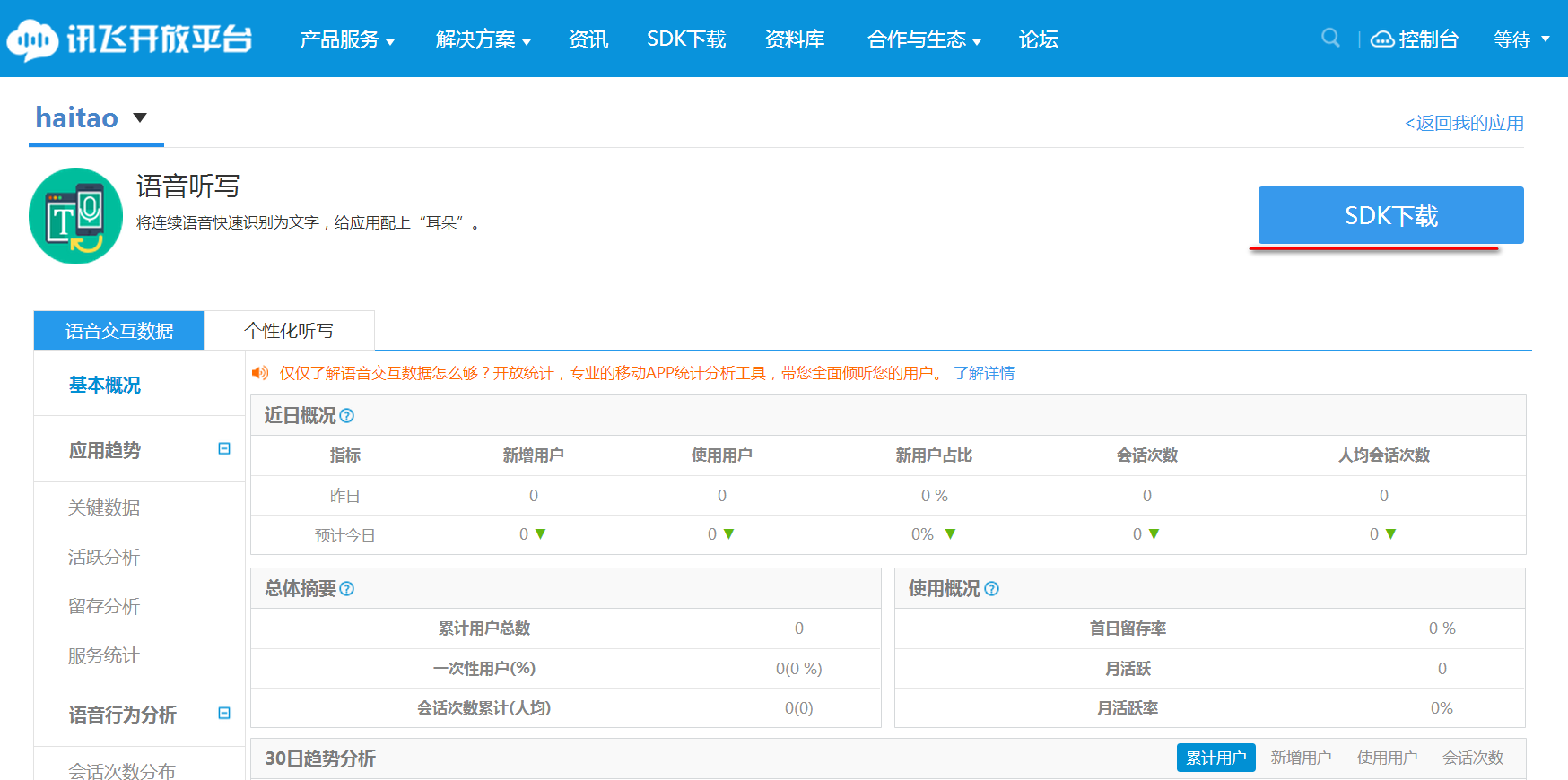Select the 累计用户 trend button
Viewport: 1568px width, 780px height.
pos(1216,758)
